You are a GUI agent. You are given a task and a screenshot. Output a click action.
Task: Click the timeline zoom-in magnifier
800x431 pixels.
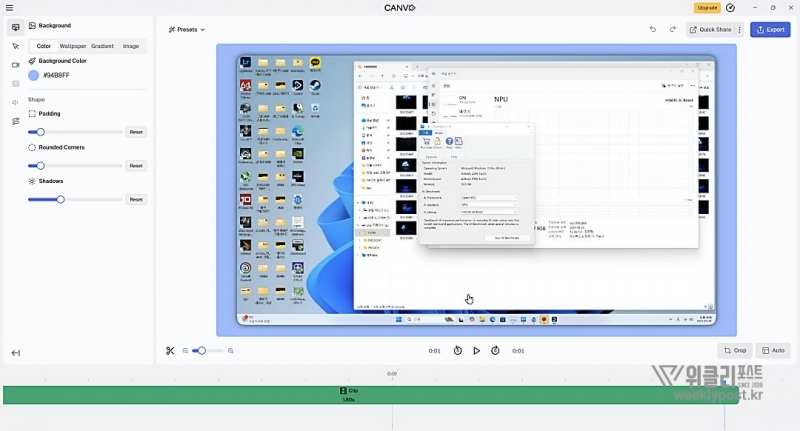coord(231,351)
